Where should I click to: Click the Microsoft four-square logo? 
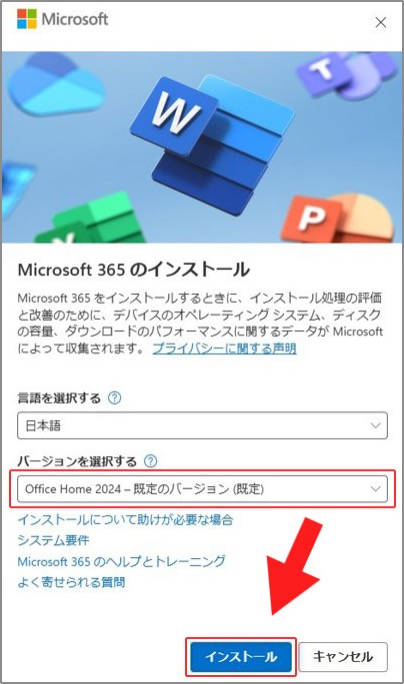(x=27, y=19)
